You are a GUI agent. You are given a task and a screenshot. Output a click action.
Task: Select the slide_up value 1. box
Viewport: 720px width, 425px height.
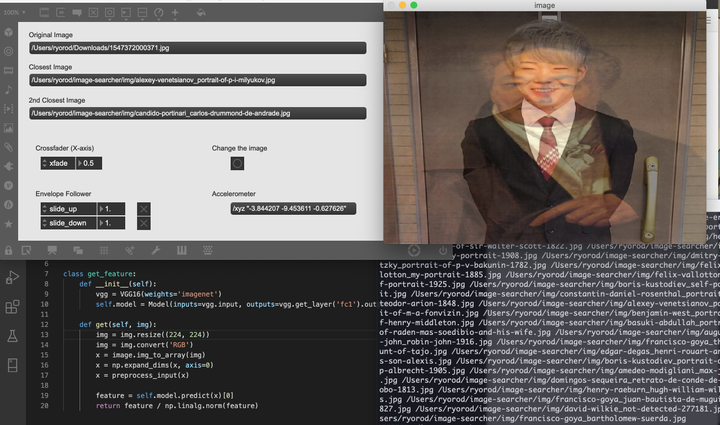click(112, 209)
